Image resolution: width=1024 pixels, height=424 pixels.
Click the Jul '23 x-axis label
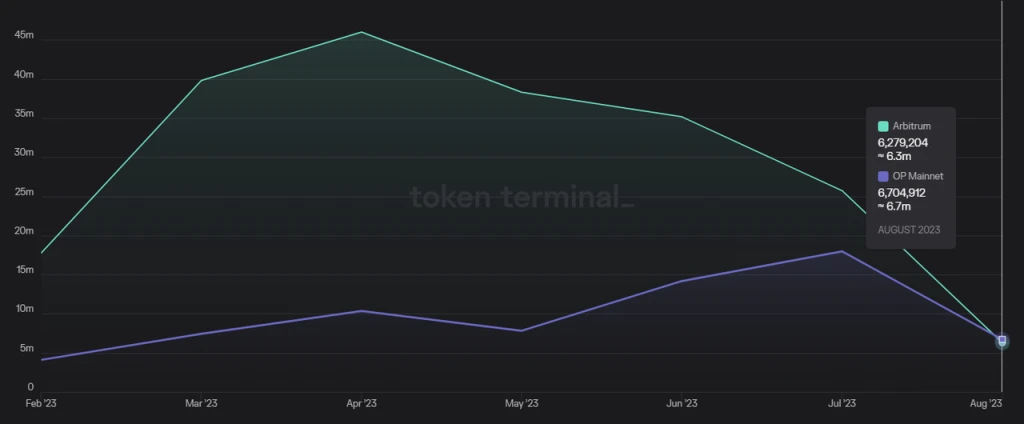pyautogui.click(x=841, y=404)
